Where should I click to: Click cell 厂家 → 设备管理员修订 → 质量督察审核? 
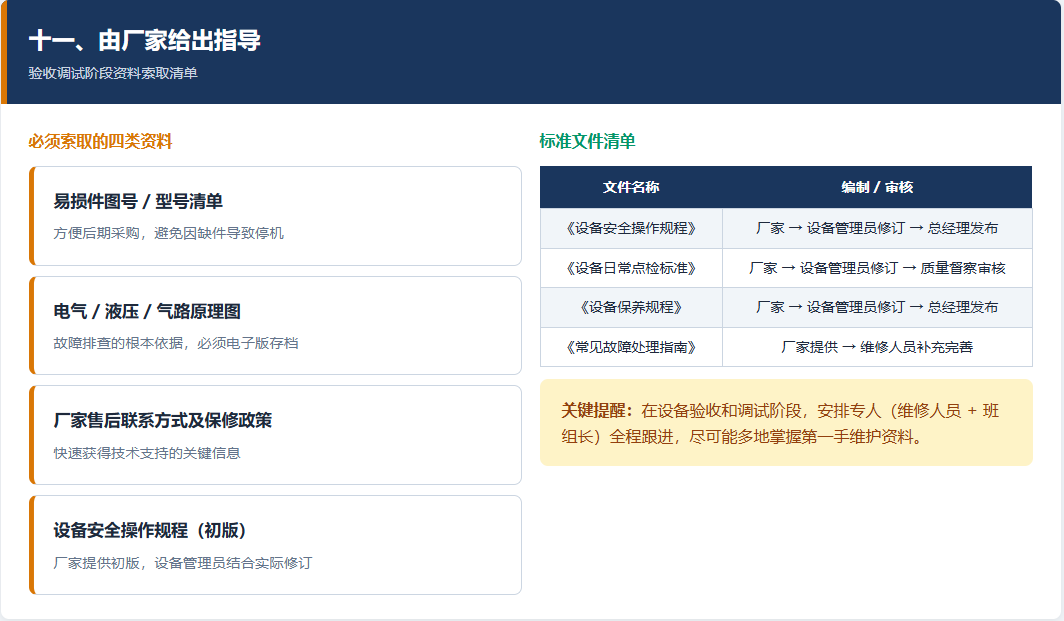tap(877, 268)
